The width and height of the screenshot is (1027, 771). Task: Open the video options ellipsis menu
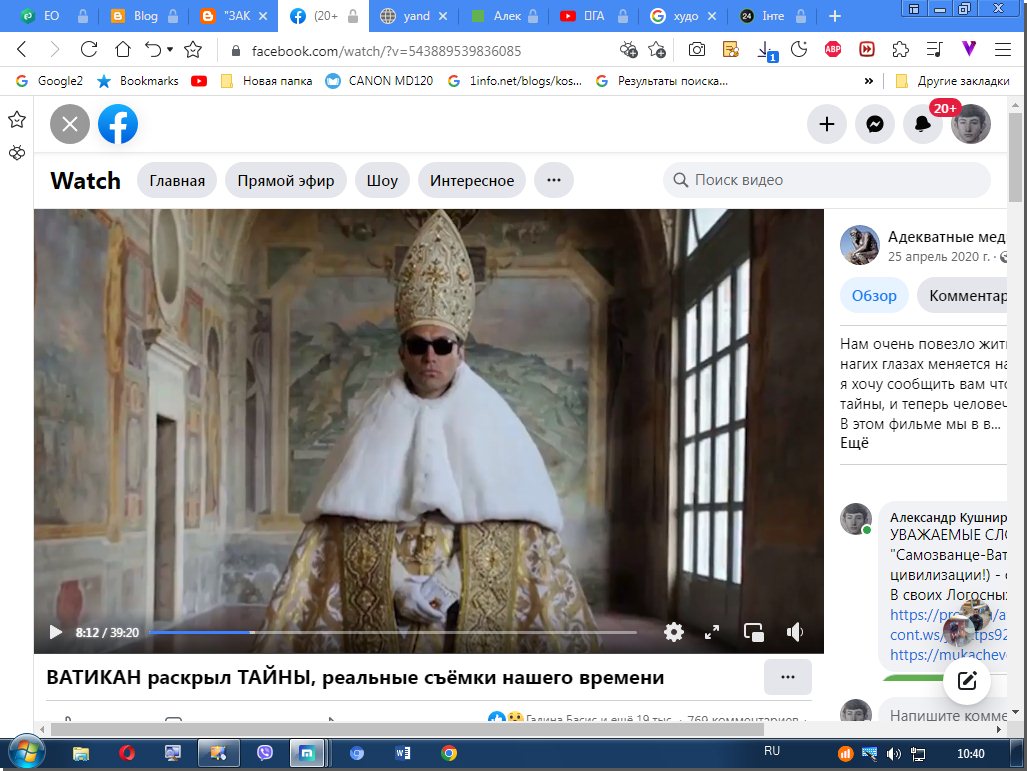[x=788, y=677]
